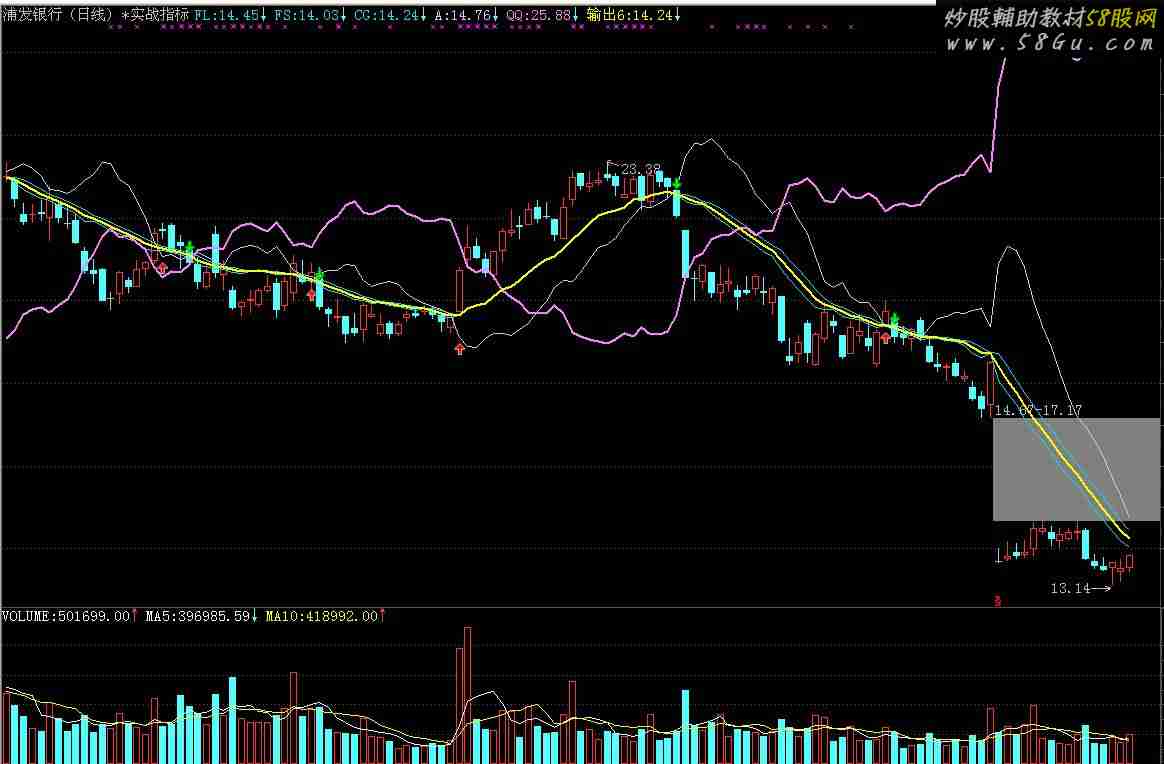Click the FS:14.03 indicator value

pos(310,15)
